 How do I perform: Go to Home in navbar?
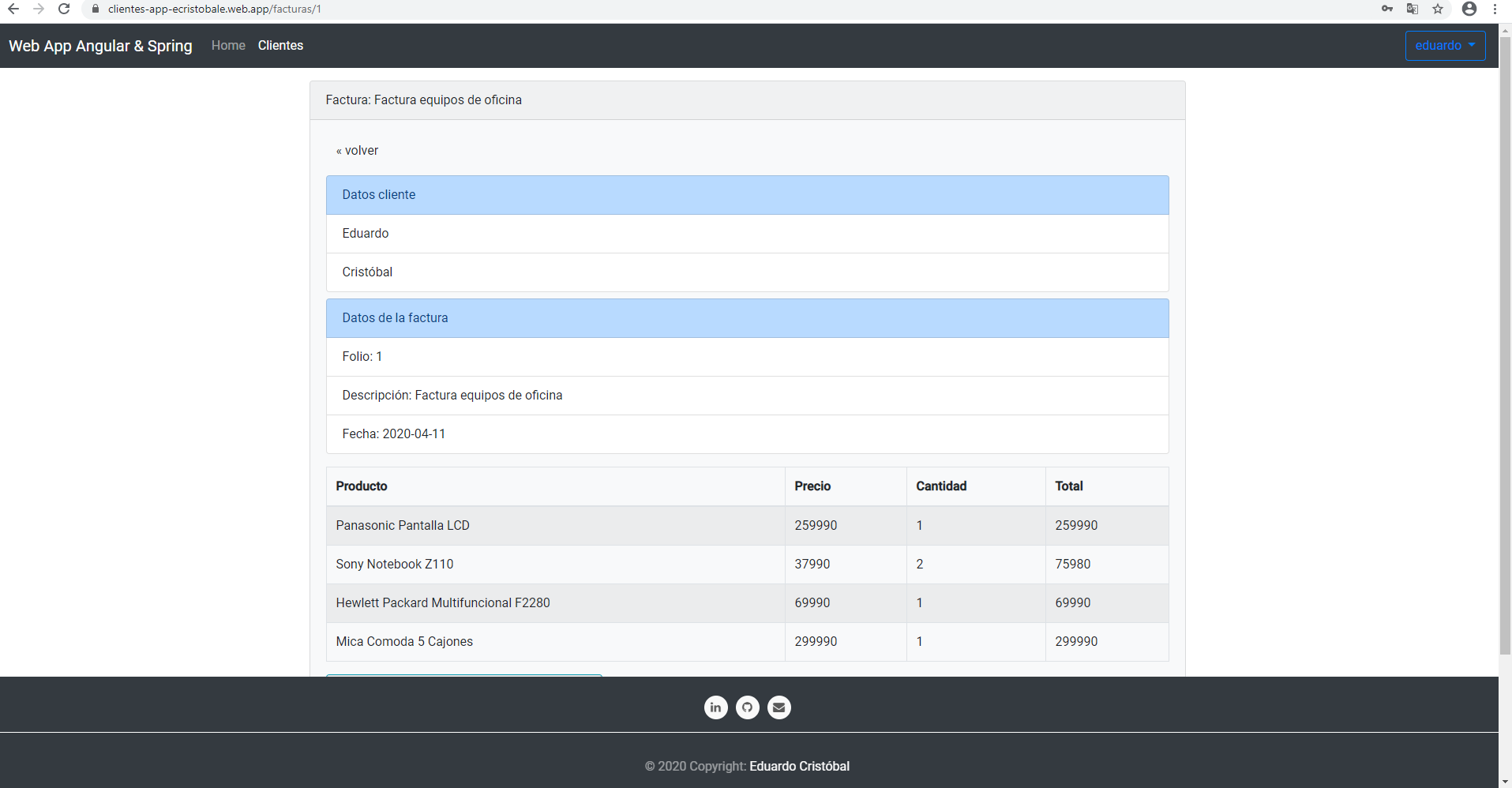(228, 46)
